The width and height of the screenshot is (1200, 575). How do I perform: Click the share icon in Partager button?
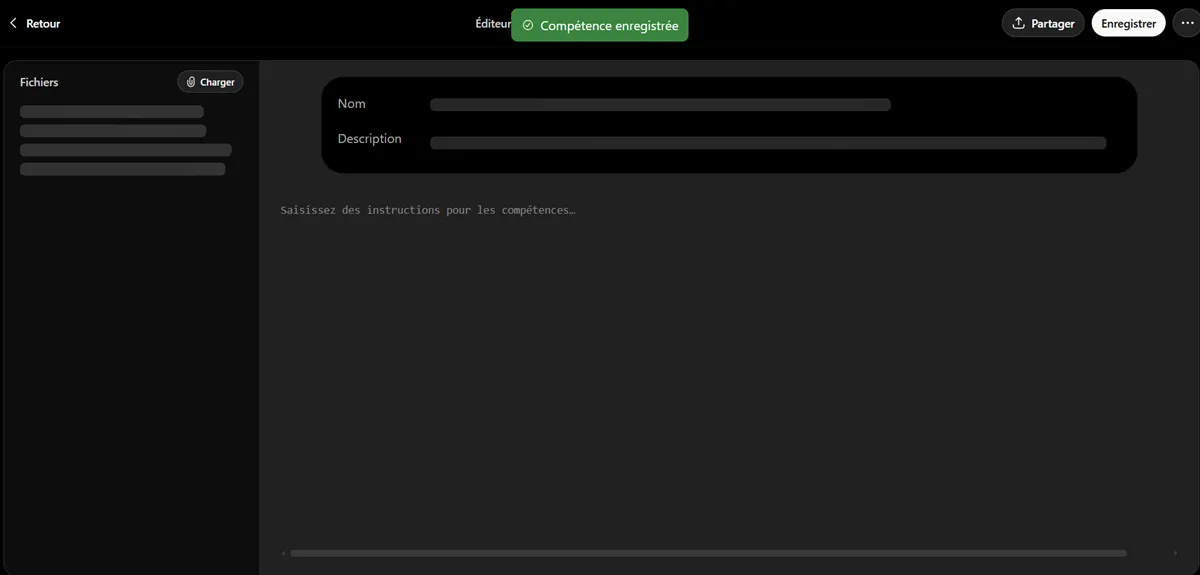pos(1019,23)
